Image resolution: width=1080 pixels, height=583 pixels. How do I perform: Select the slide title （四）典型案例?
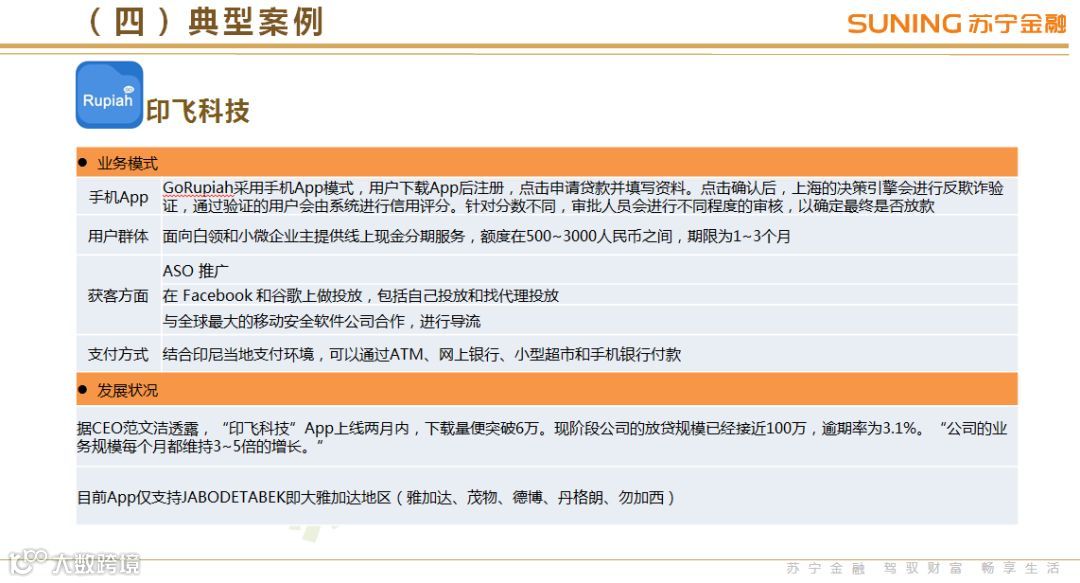[x=203, y=21]
